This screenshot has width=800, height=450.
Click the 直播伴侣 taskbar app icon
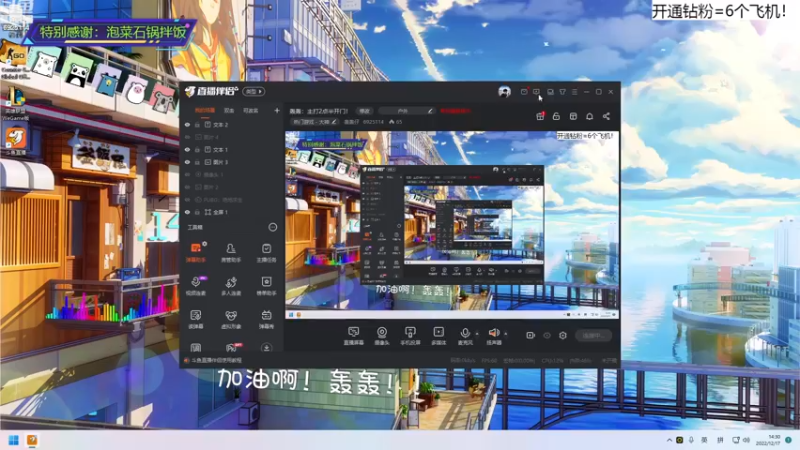pos(32,440)
